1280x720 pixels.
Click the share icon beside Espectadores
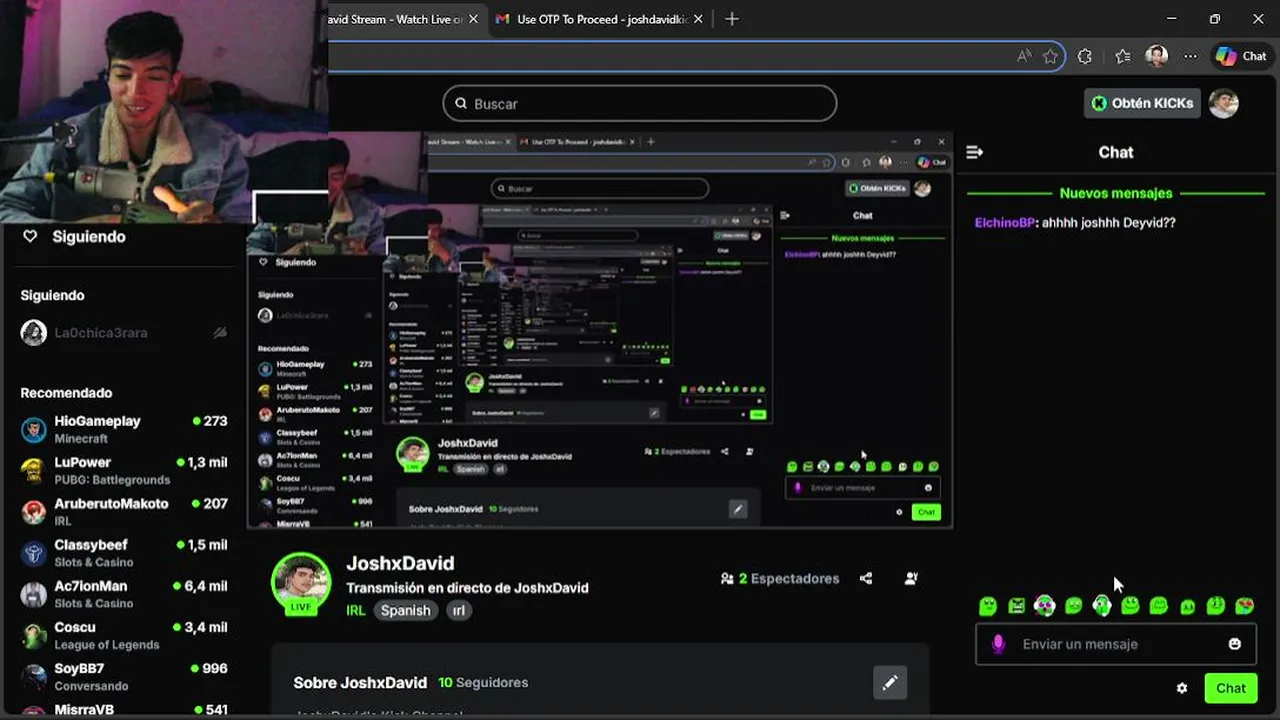tap(866, 578)
